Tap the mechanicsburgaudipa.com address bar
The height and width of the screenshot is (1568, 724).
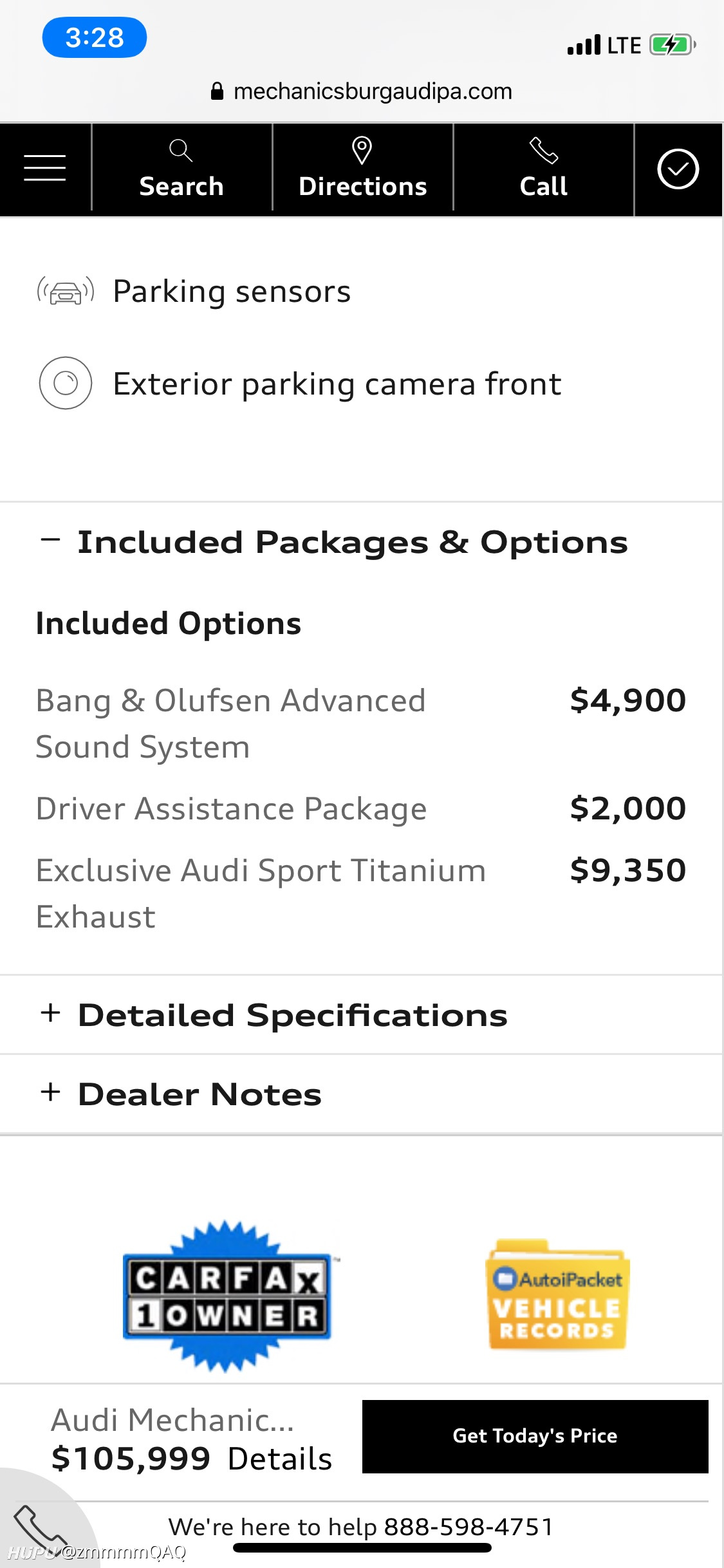362,91
